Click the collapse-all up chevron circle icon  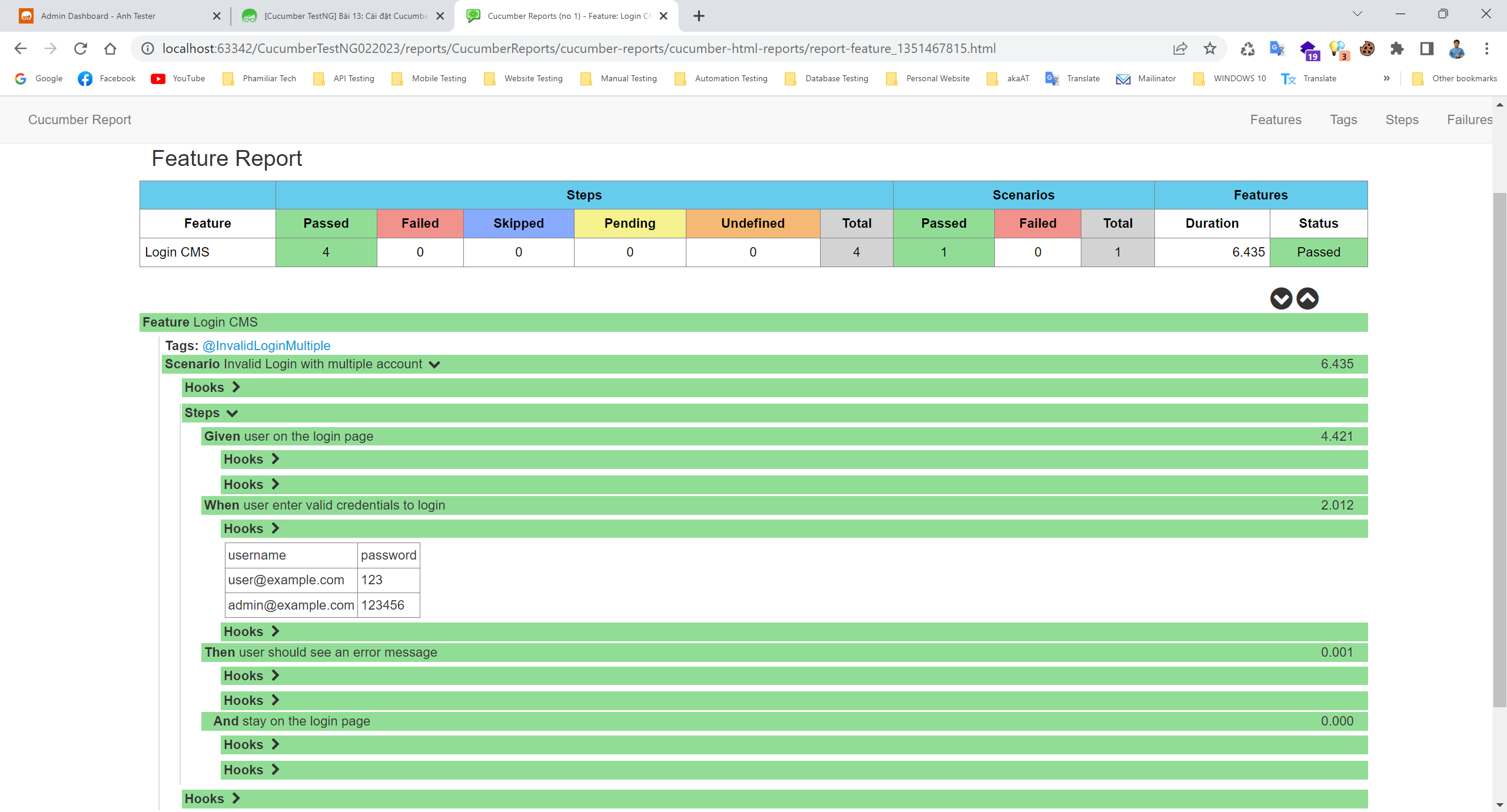click(1307, 299)
